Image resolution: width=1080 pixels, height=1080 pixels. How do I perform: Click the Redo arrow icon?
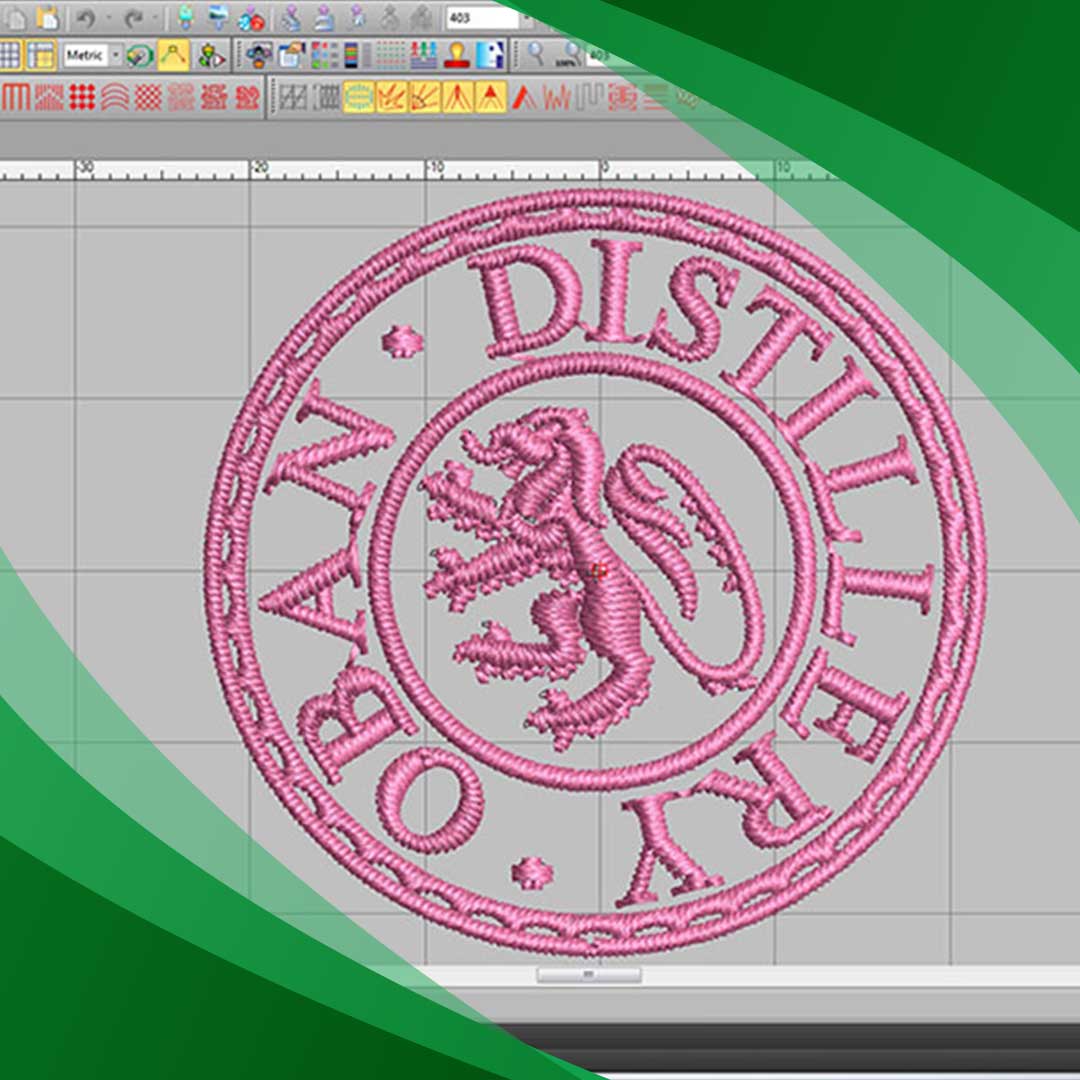[133, 18]
